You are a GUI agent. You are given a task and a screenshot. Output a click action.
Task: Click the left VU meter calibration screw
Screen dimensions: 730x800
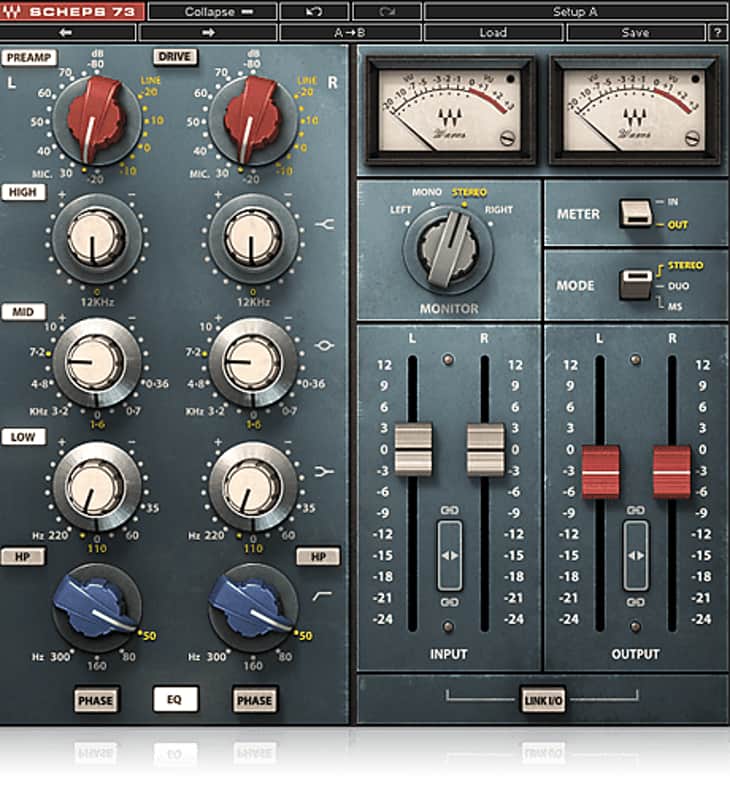coord(507,138)
